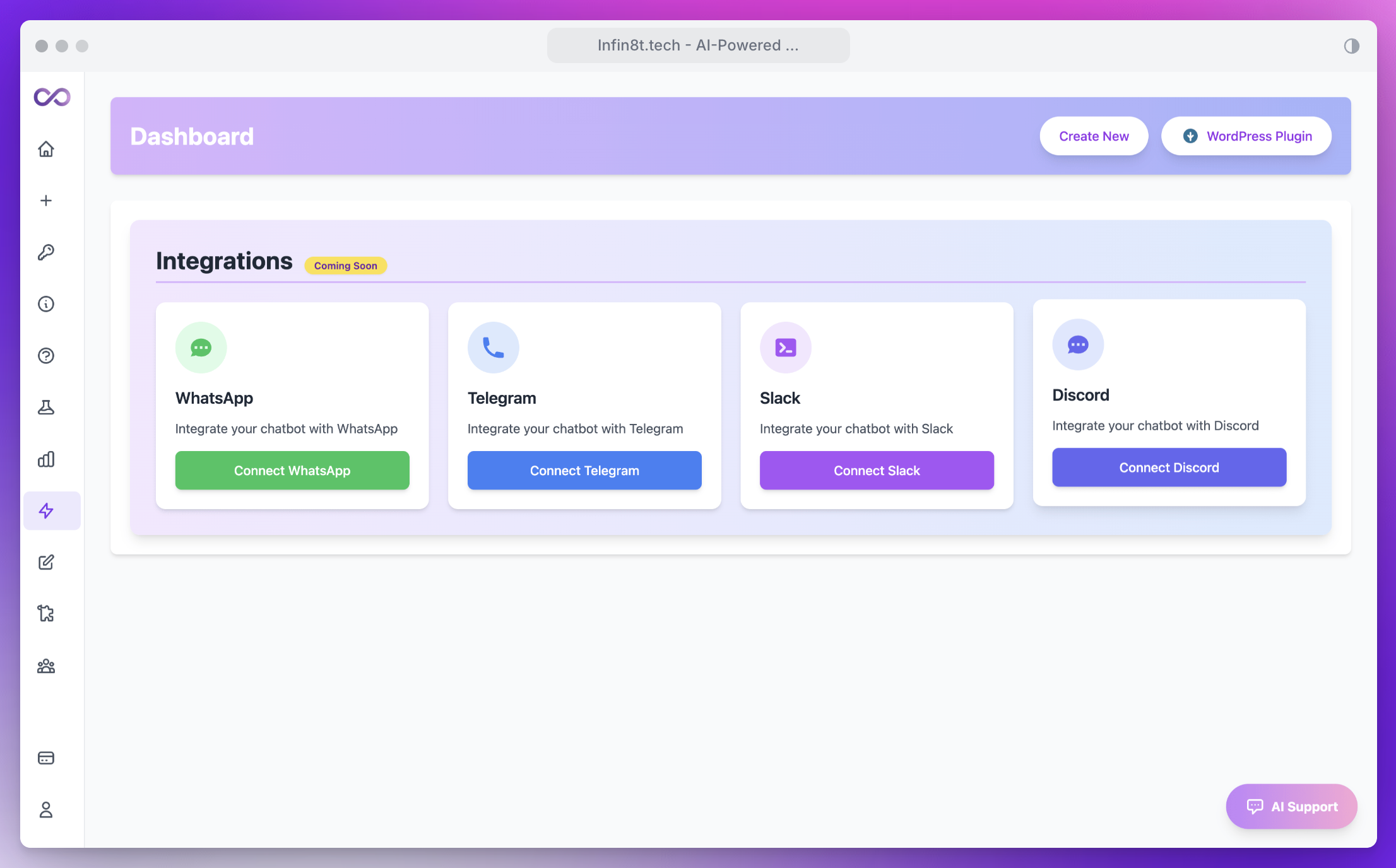
Task: Open the help question mark sidebar icon
Action: pyautogui.click(x=46, y=356)
